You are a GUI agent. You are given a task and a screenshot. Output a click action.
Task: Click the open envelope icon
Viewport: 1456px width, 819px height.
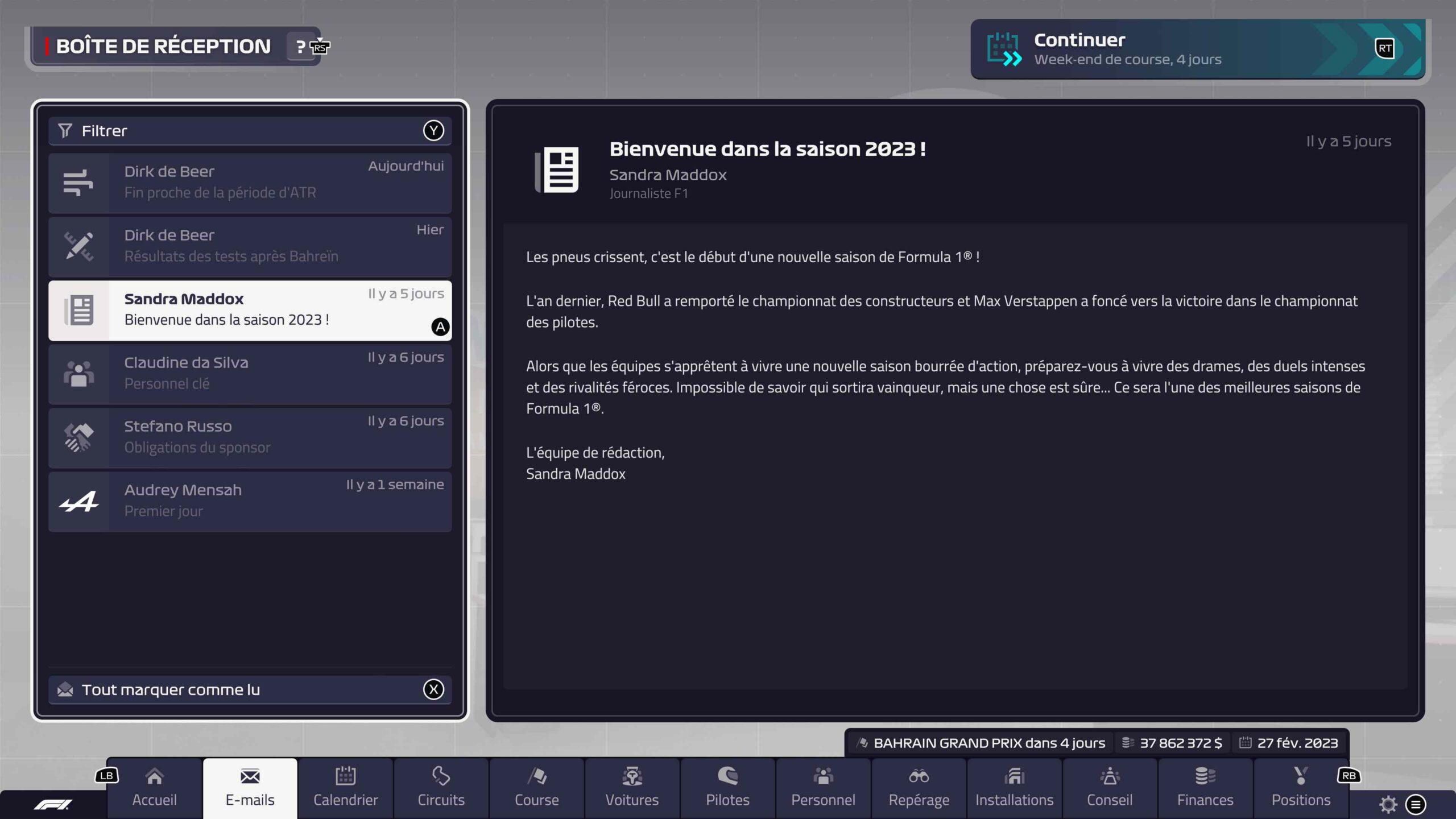click(x=65, y=689)
